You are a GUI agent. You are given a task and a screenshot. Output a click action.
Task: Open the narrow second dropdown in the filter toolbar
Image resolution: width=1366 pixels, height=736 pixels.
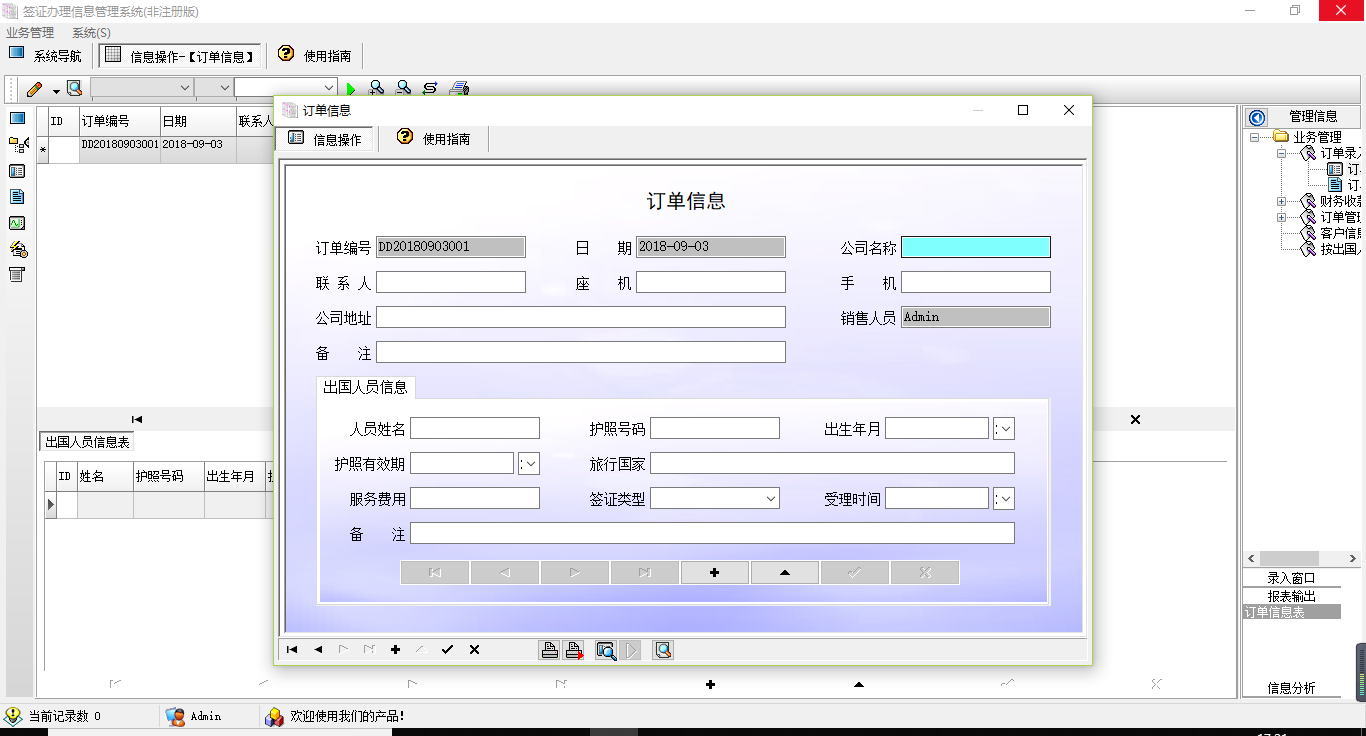click(224, 88)
